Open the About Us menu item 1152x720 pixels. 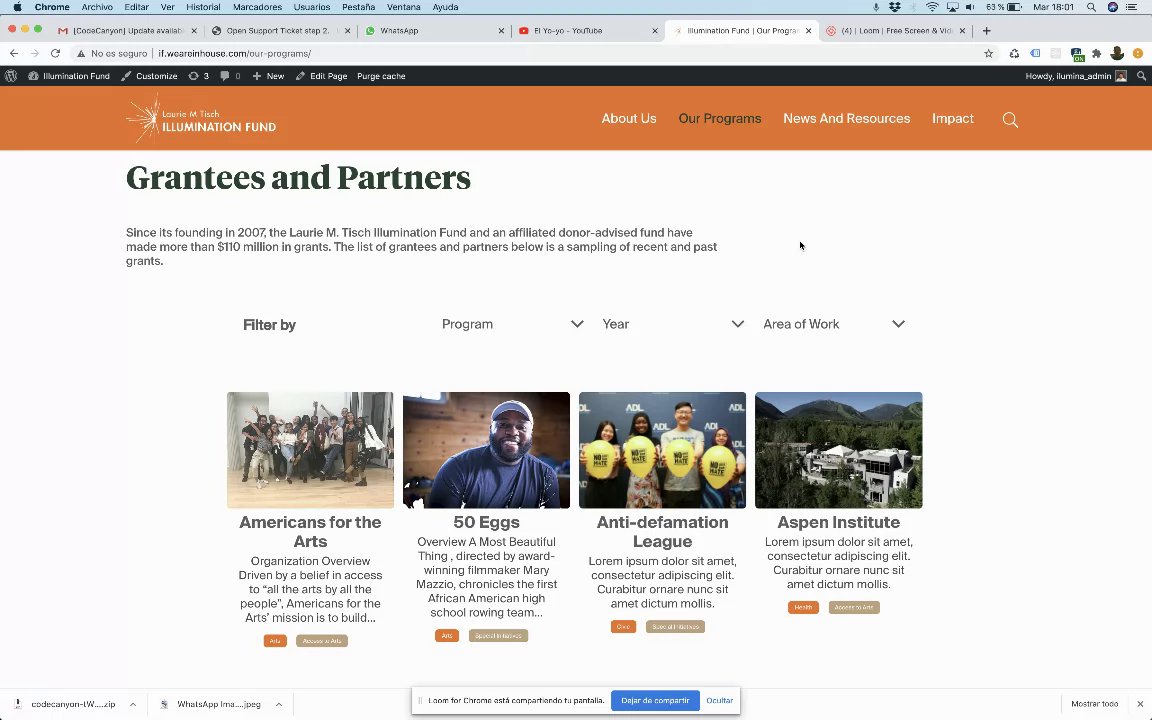point(629,118)
